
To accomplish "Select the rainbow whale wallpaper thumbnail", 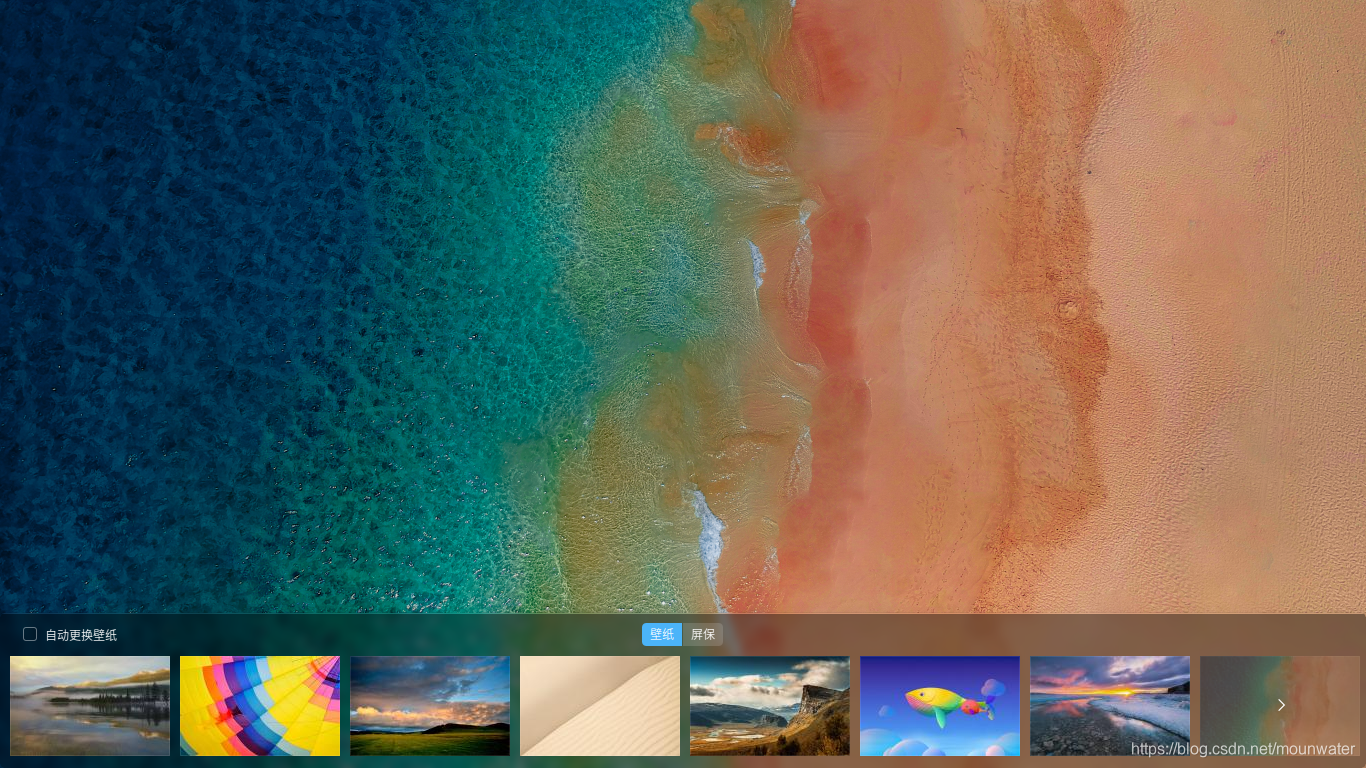I will click(x=940, y=706).
